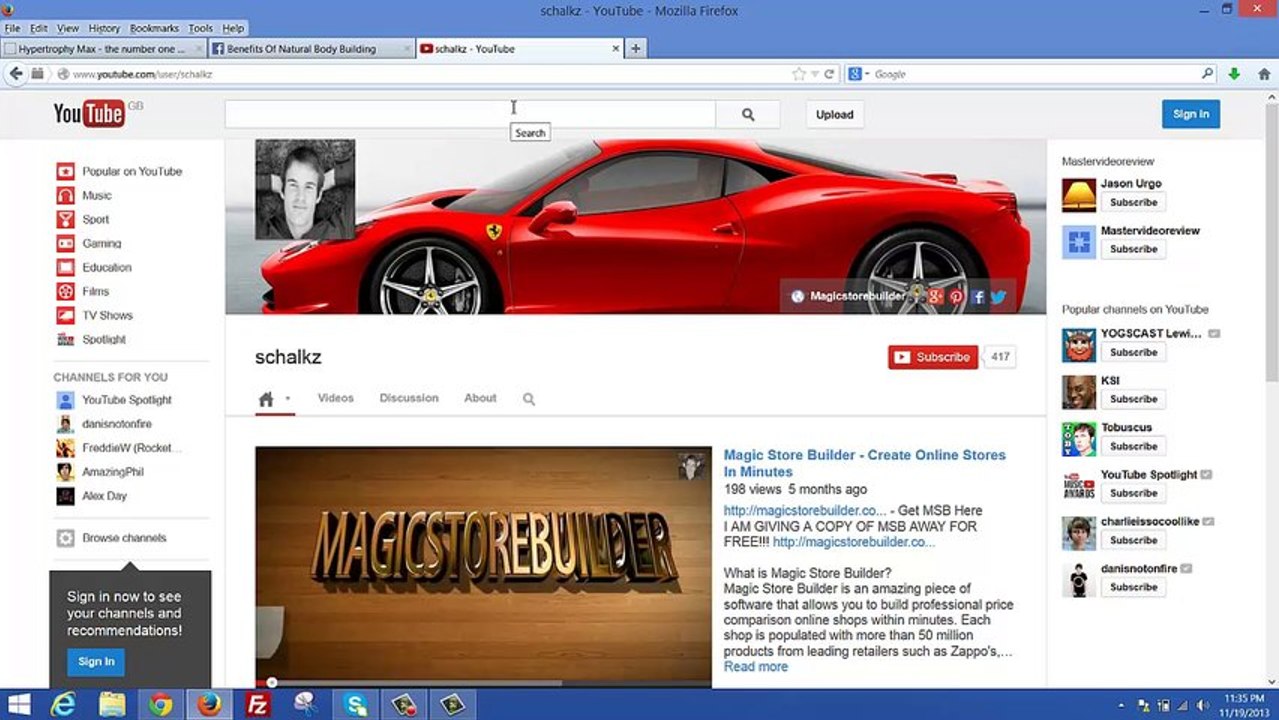Subscribe to Jason Urgo

pyautogui.click(x=1133, y=202)
